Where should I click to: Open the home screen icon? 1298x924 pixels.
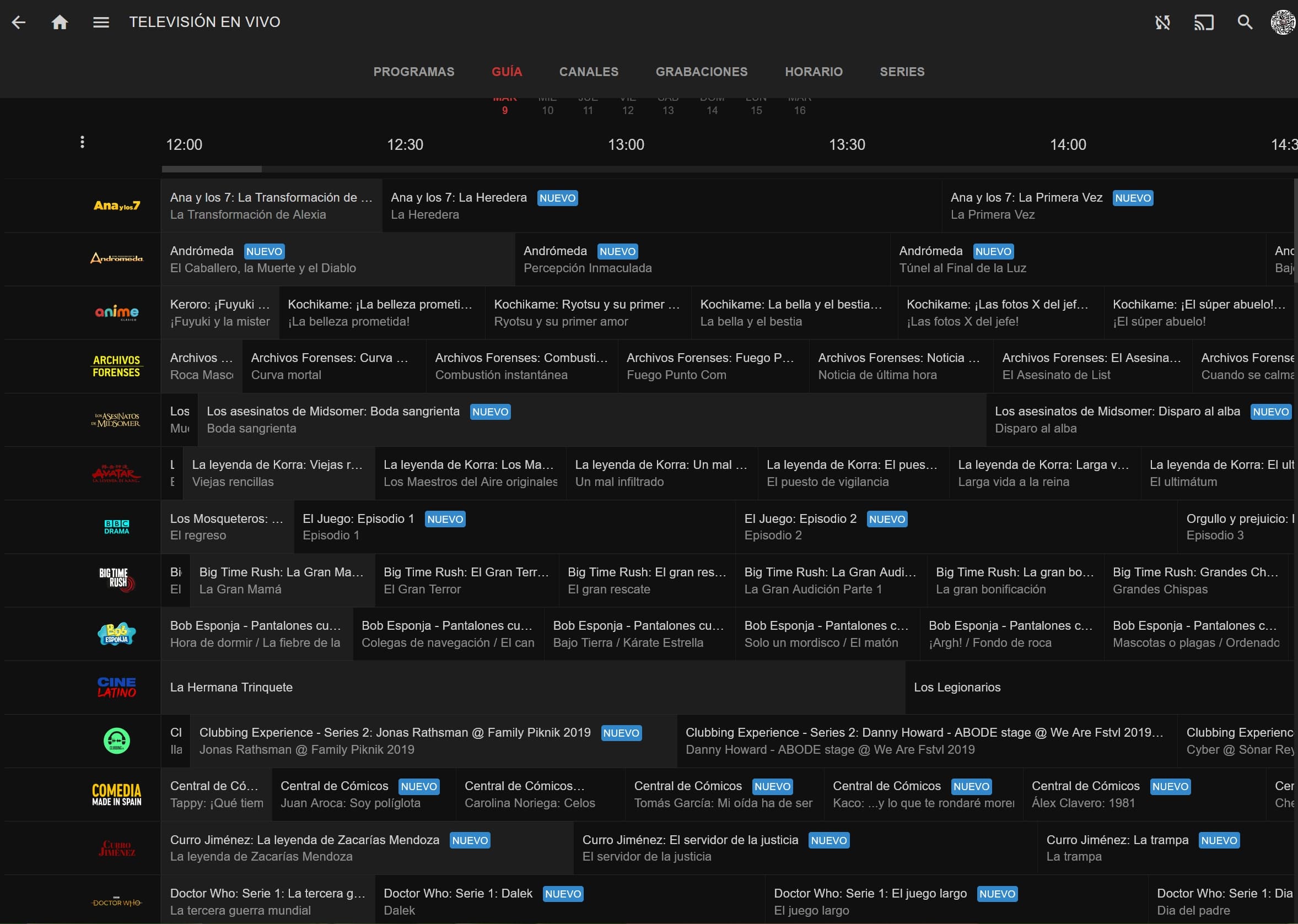[x=60, y=22]
